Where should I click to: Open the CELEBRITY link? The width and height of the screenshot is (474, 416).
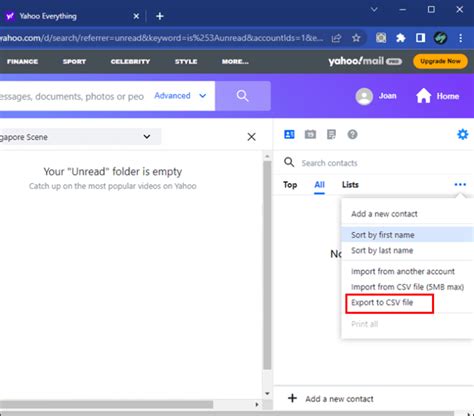130,61
